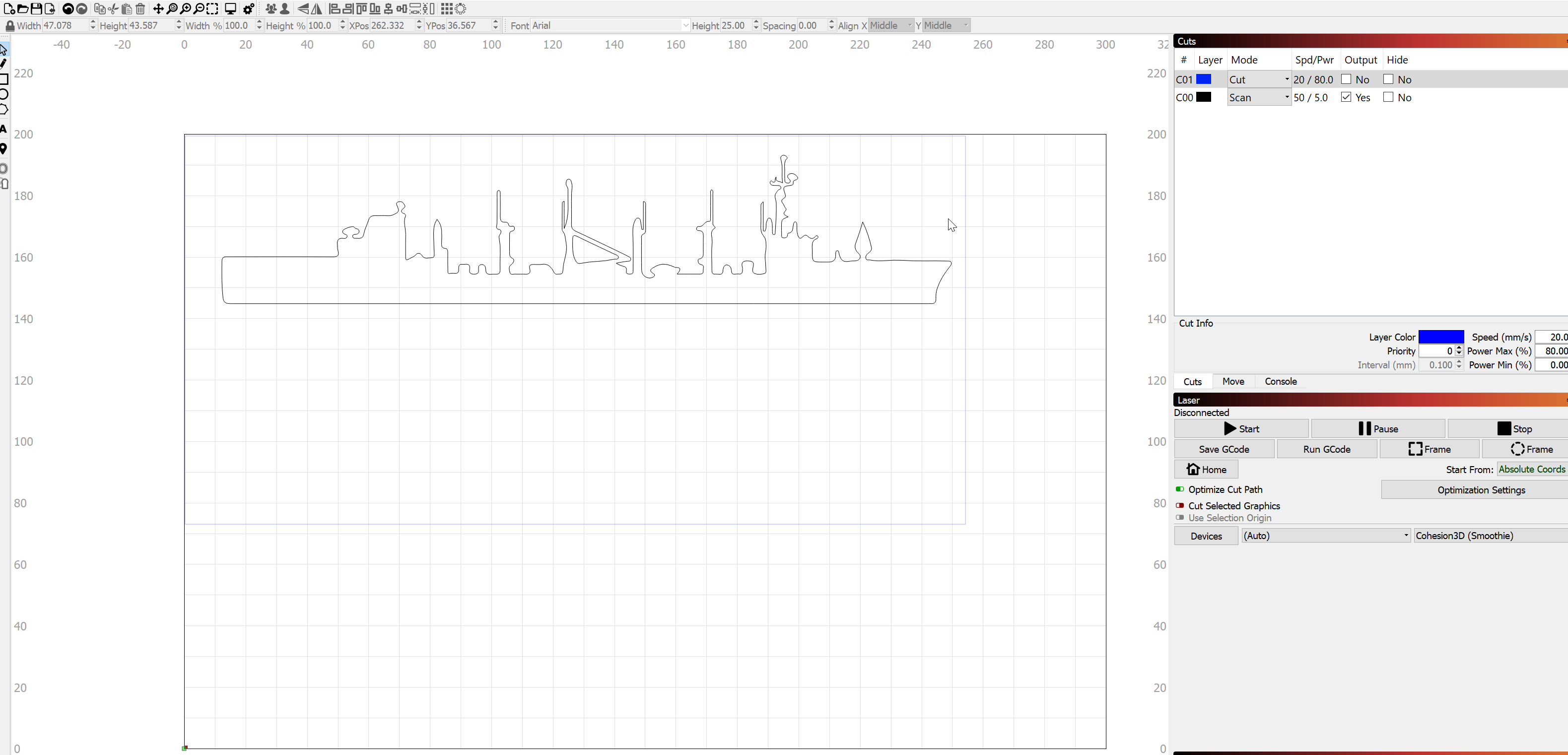Switch to the Console tab
1568x755 pixels.
(x=1281, y=381)
